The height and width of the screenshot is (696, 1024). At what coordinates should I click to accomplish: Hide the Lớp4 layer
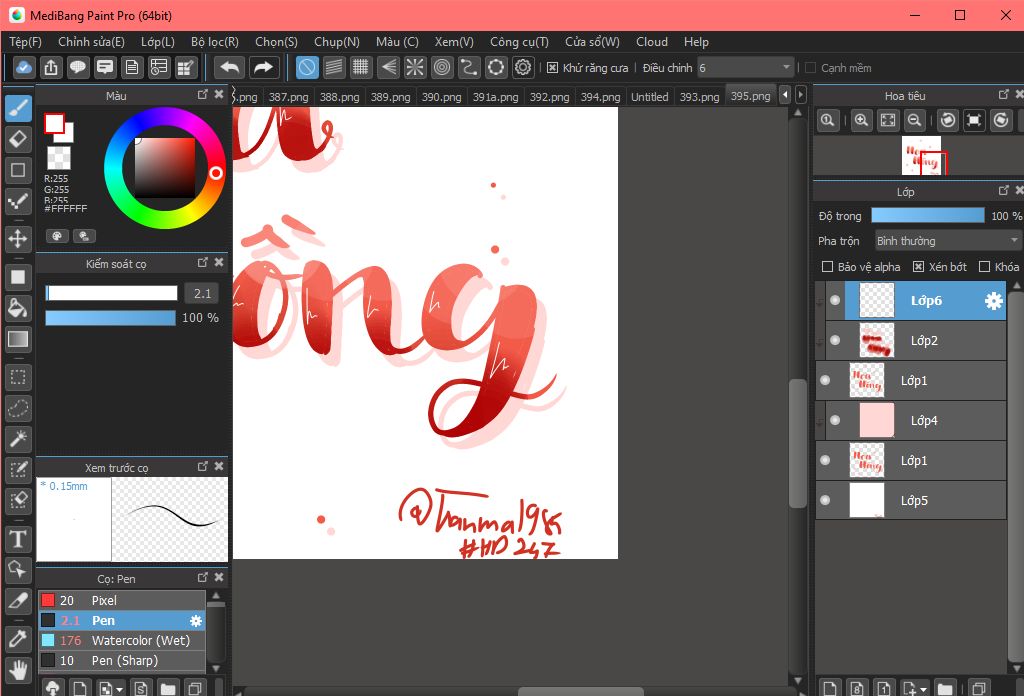point(835,420)
